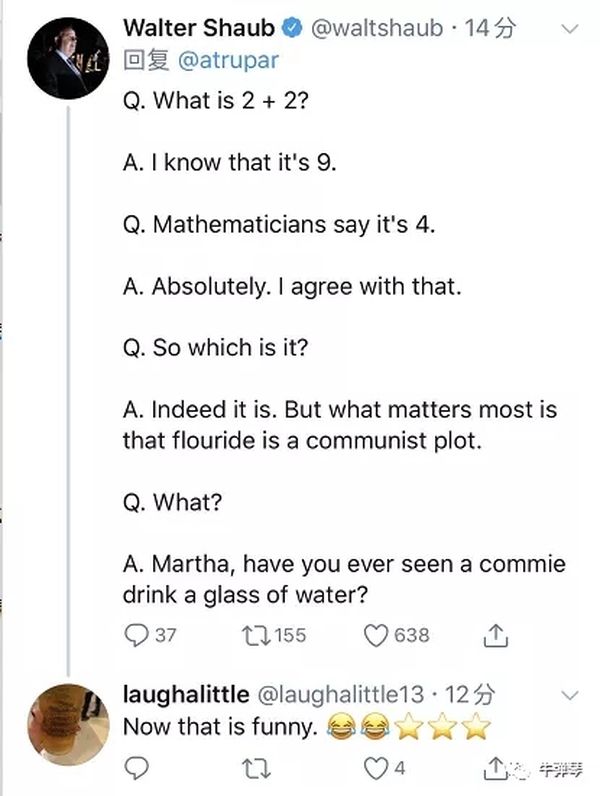Image resolution: width=600 pixels, height=796 pixels.
Task: Open the dropdown menu on laughalittle's tweet
Action: tap(569, 694)
